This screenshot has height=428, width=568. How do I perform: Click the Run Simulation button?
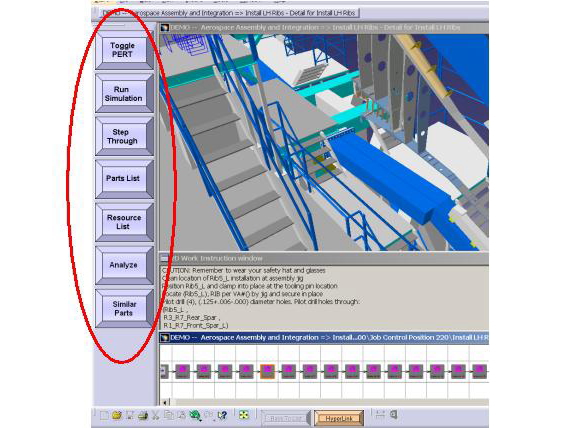pyautogui.click(x=124, y=93)
